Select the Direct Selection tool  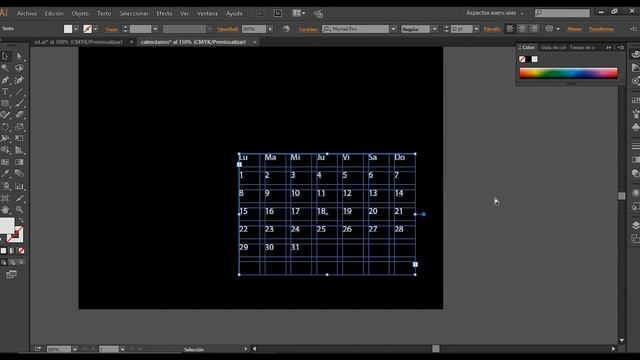[x=19, y=56]
